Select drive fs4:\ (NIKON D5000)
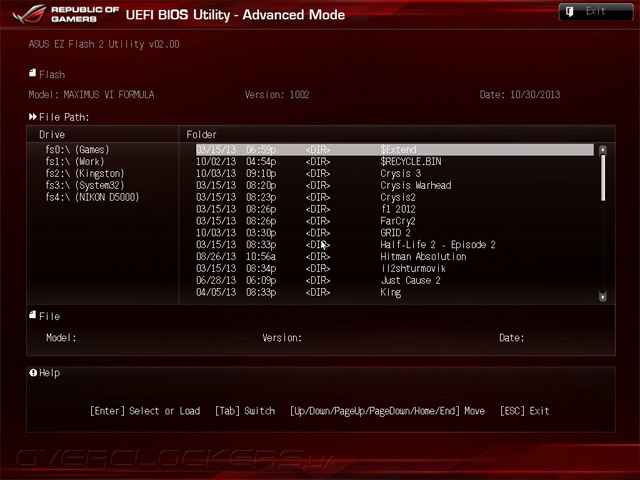Image resolution: width=640 pixels, height=480 pixels. (x=92, y=197)
